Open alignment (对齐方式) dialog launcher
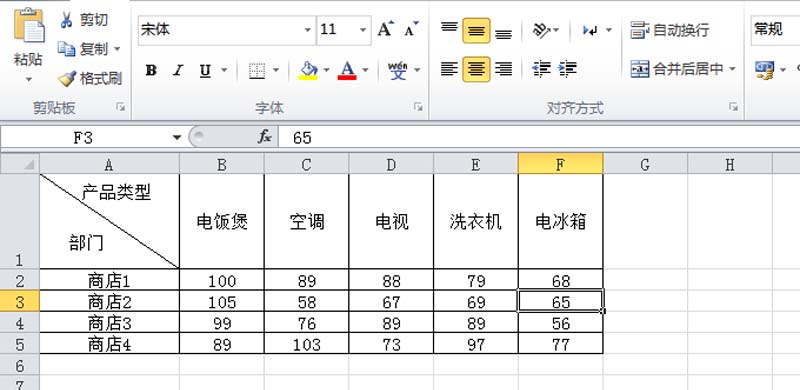The image size is (800, 390). click(733, 107)
